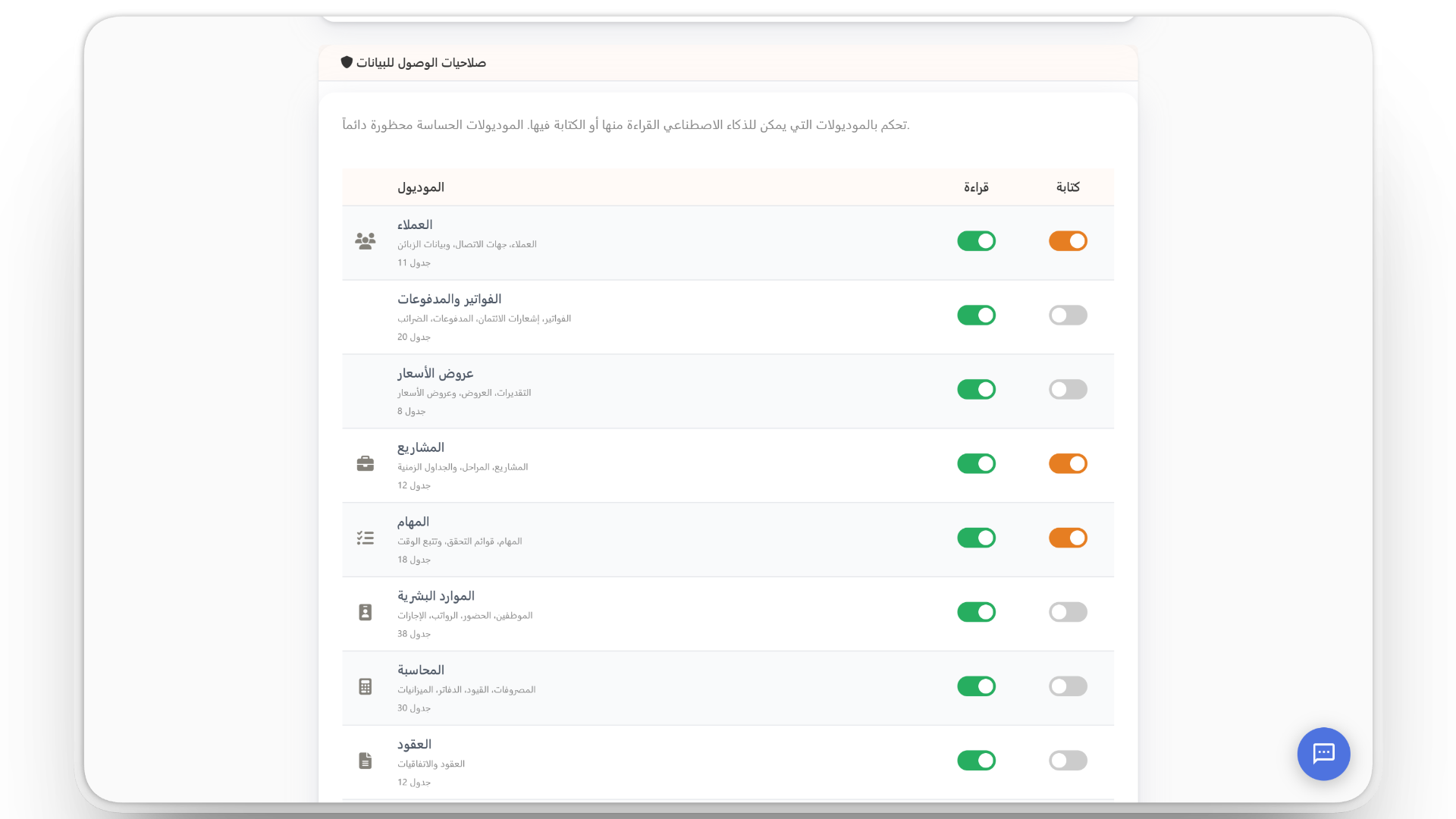
Task: Disable write access for المشاريع
Action: pos(1068,463)
